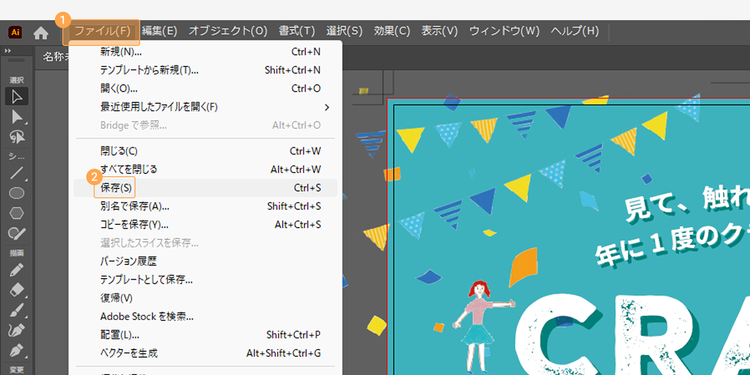Choose 配置(L)... menu item
Viewport: 750px width, 375px height.
206,334
